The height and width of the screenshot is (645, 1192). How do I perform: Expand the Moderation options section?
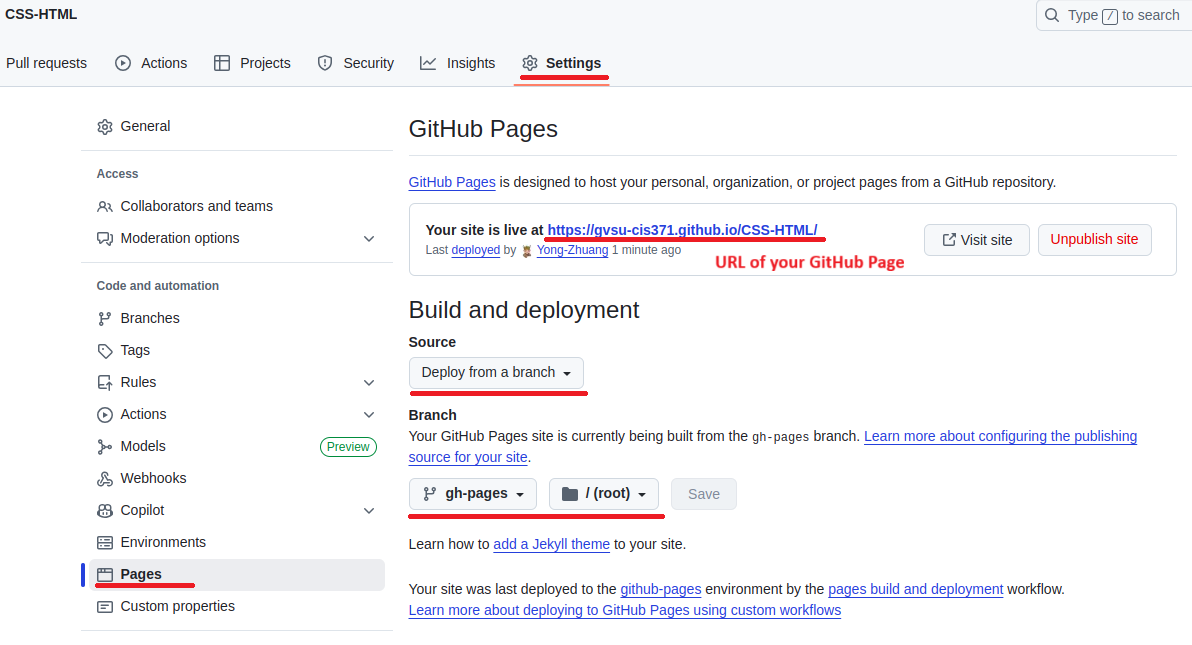pyautogui.click(x=369, y=238)
